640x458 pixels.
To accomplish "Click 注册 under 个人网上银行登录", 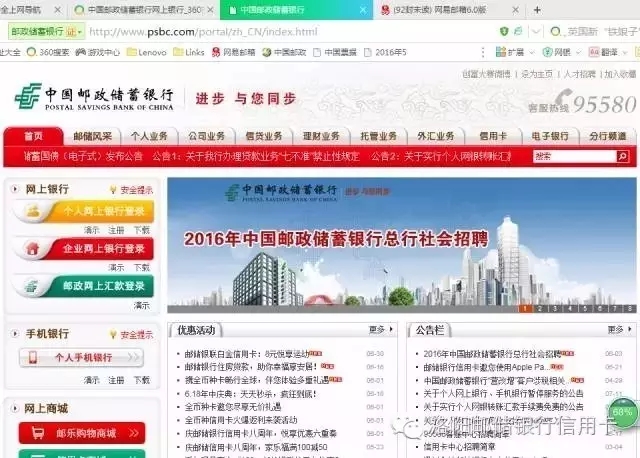I will tap(116, 230).
